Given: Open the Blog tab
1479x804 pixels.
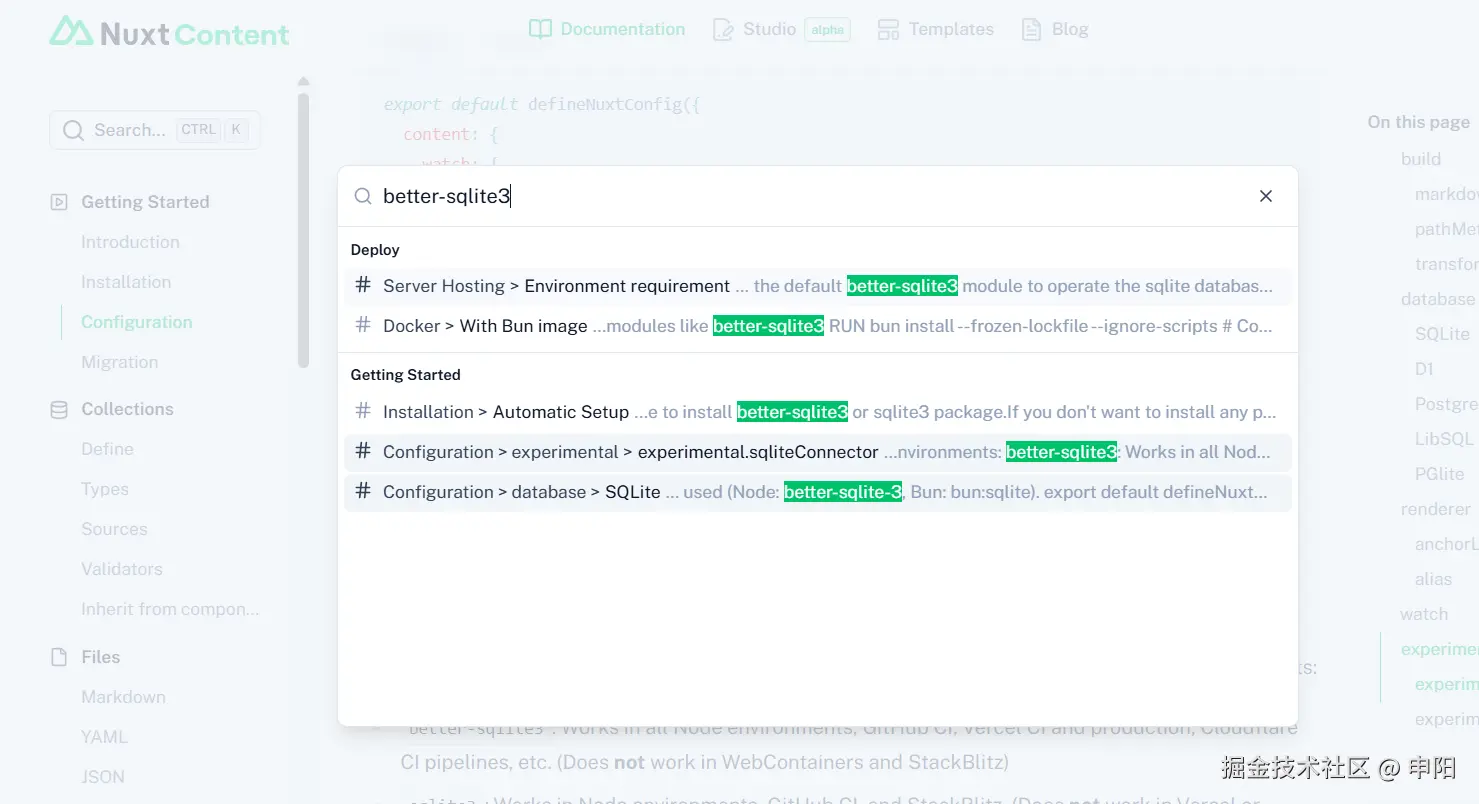Looking at the screenshot, I should click(x=1055, y=29).
